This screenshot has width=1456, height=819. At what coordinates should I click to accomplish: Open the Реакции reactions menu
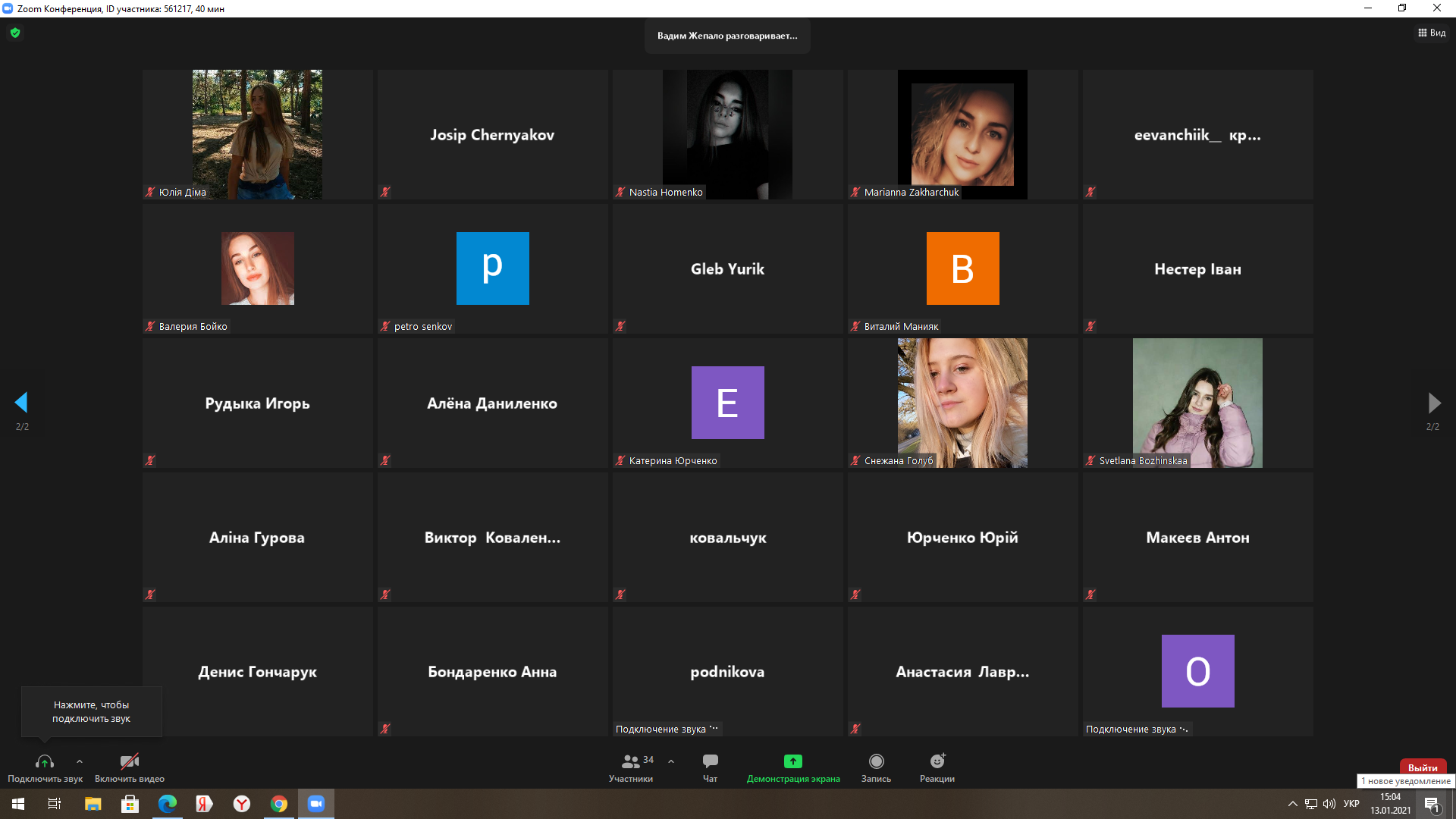pos(937,761)
